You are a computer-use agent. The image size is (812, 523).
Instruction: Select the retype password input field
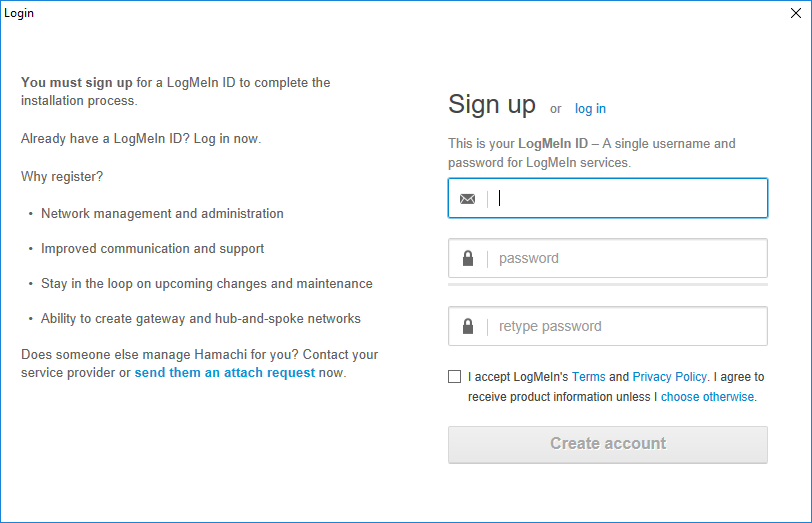(x=607, y=326)
